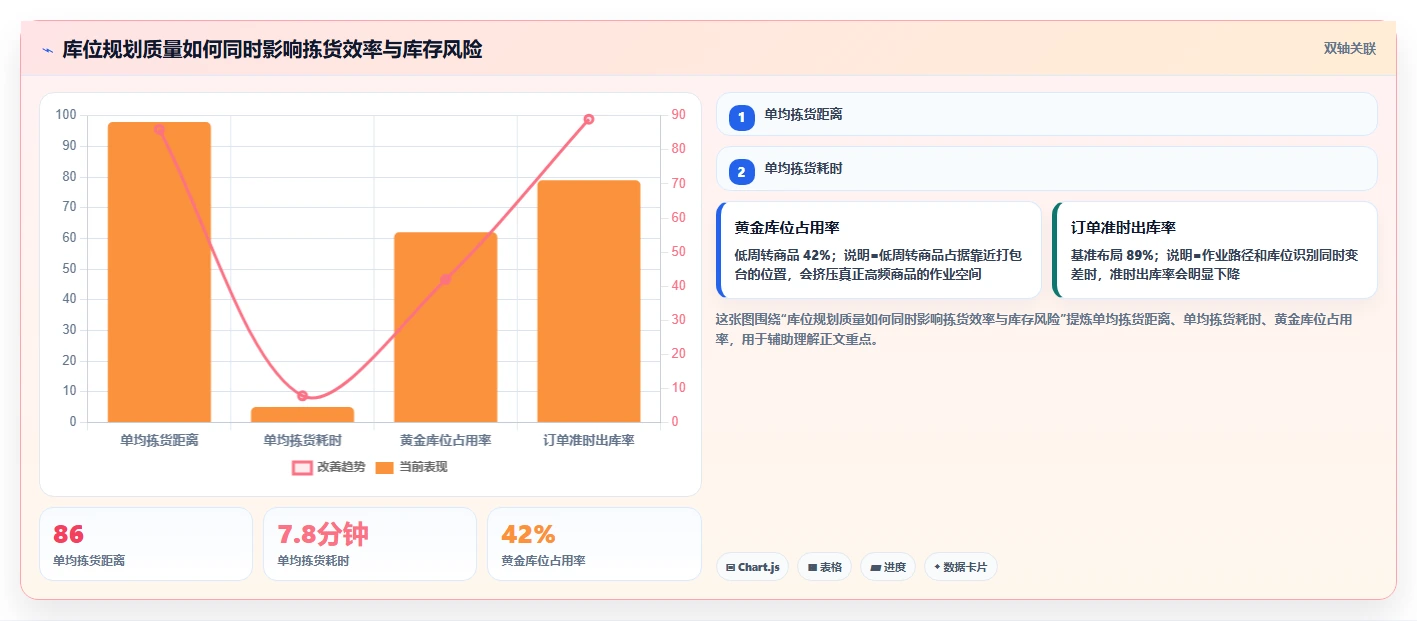Click the 黄金库位占用率 orange bar

(x=445, y=327)
